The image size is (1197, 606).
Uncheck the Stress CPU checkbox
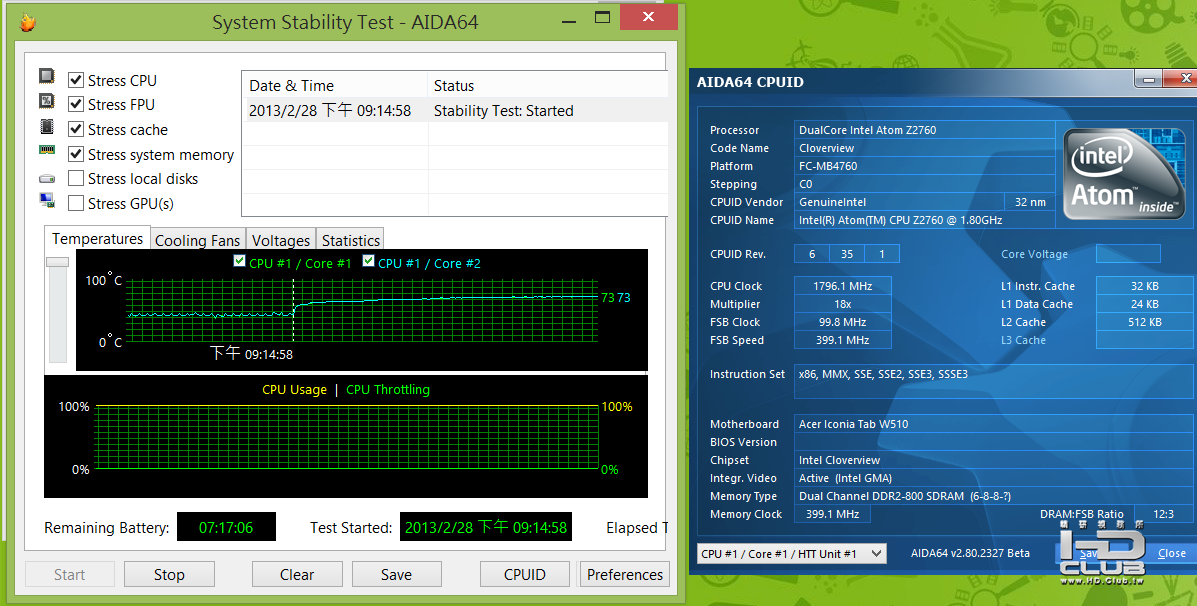point(76,80)
